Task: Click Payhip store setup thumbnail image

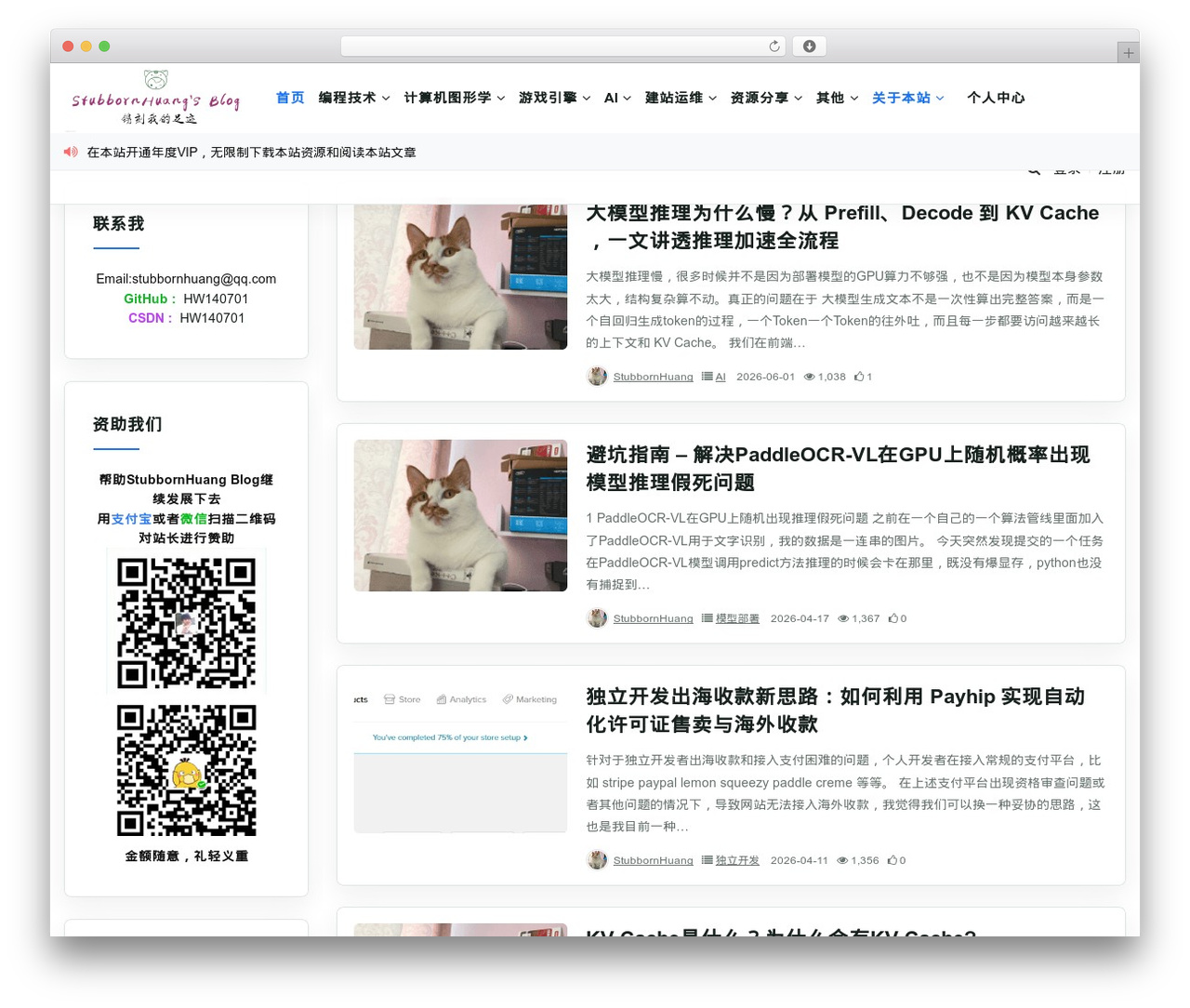Action: tap(460, 758)
